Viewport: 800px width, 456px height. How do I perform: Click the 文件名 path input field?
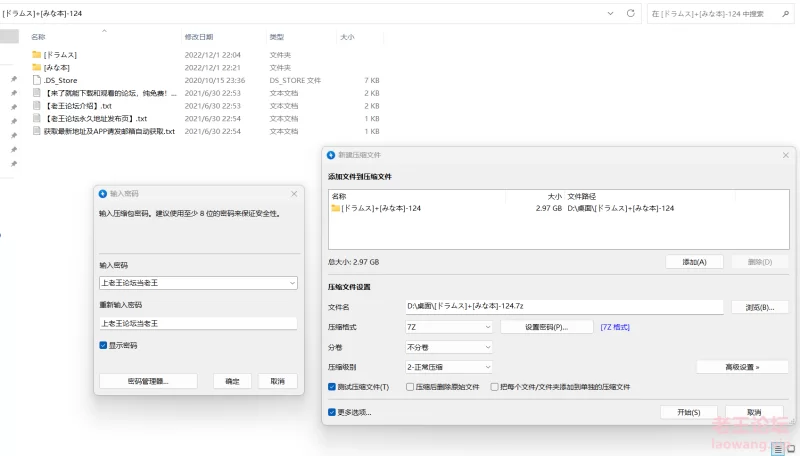point(563,306)
